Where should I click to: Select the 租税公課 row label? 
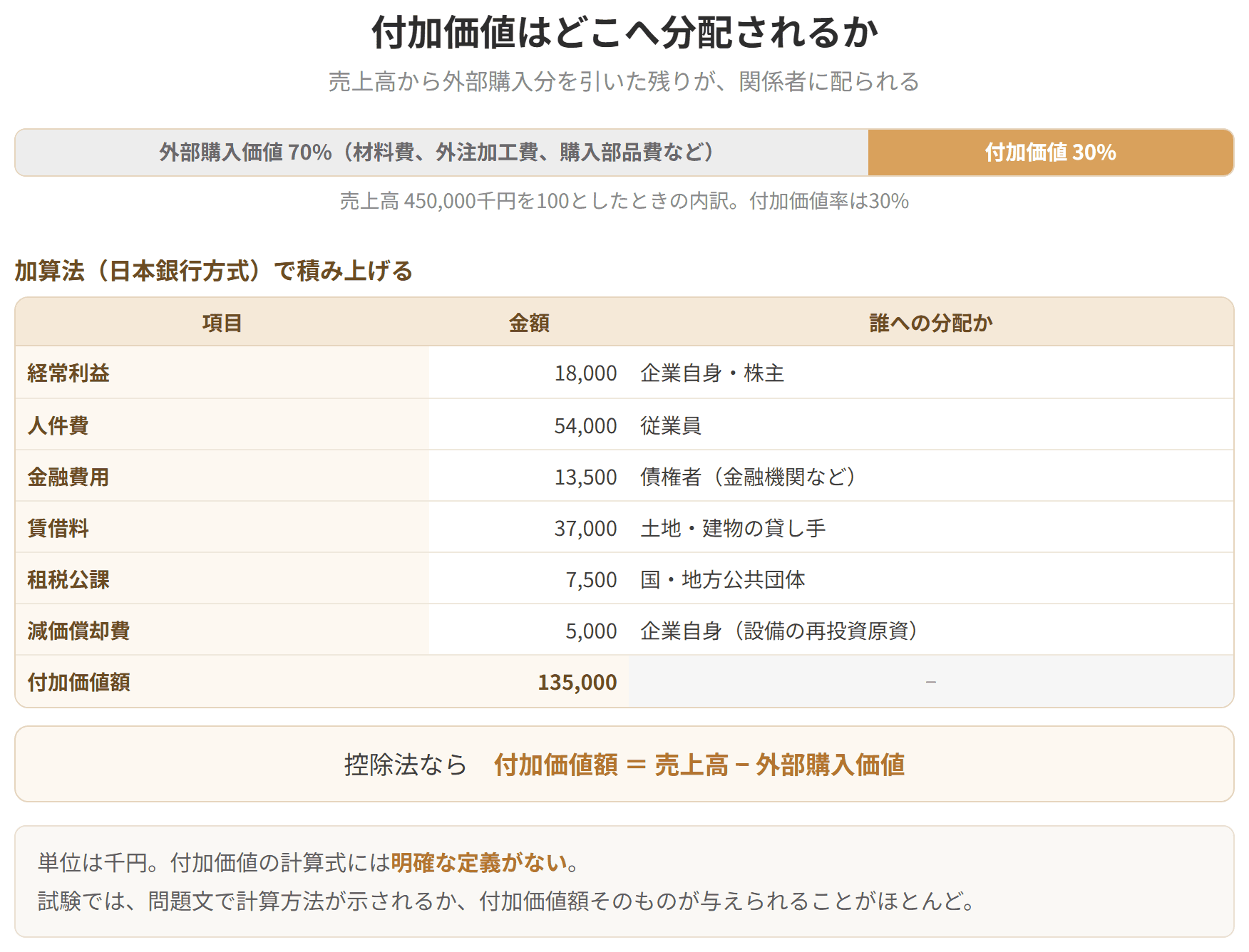click(x=68, y=579)
